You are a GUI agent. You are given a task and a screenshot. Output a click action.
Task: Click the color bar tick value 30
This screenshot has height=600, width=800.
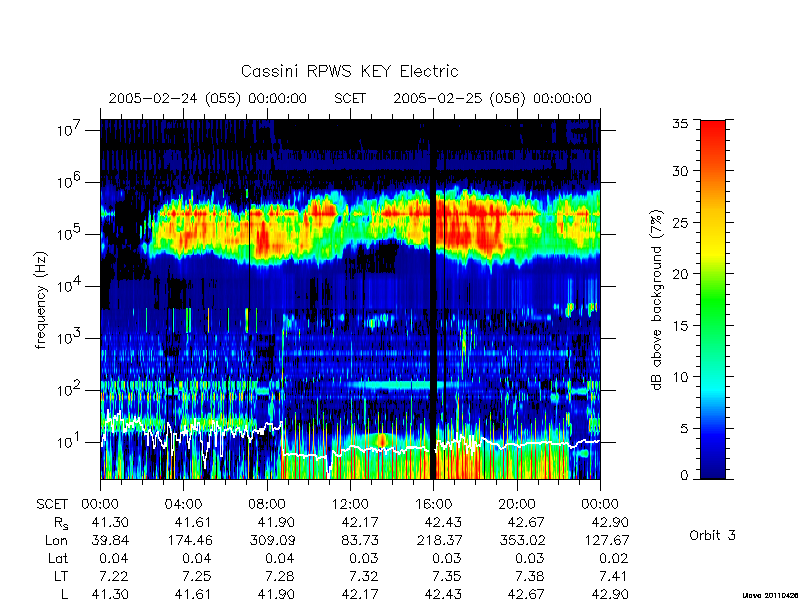point(681,170)
